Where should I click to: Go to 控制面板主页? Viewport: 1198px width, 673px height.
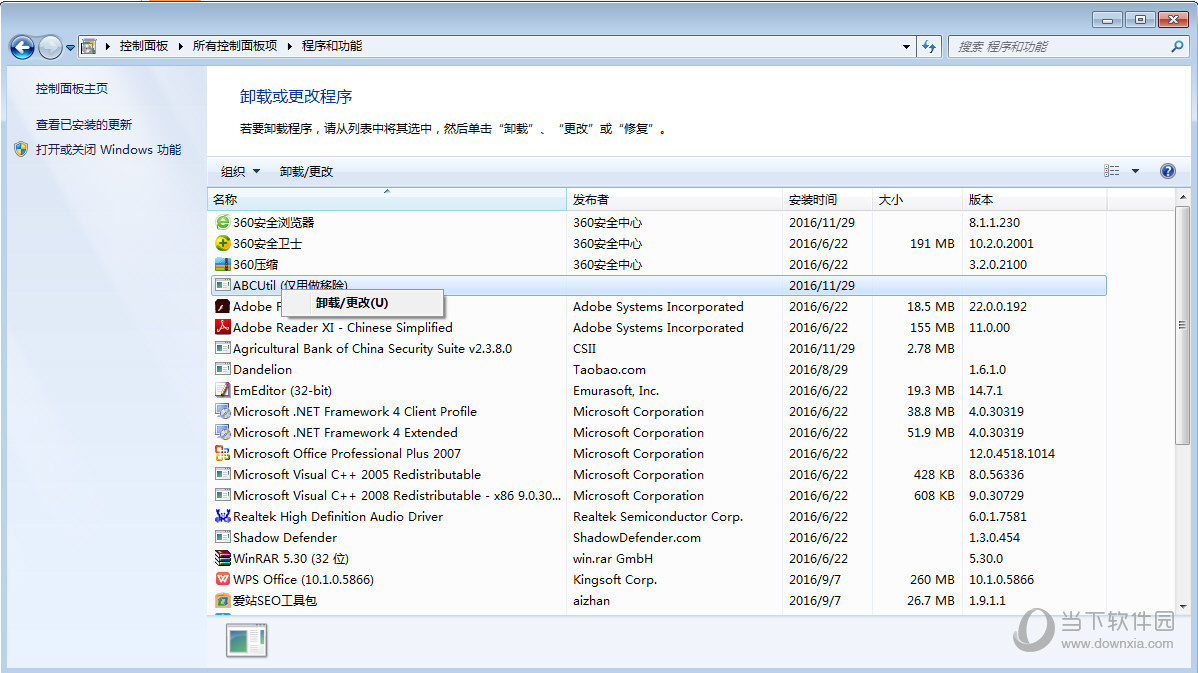72,88
